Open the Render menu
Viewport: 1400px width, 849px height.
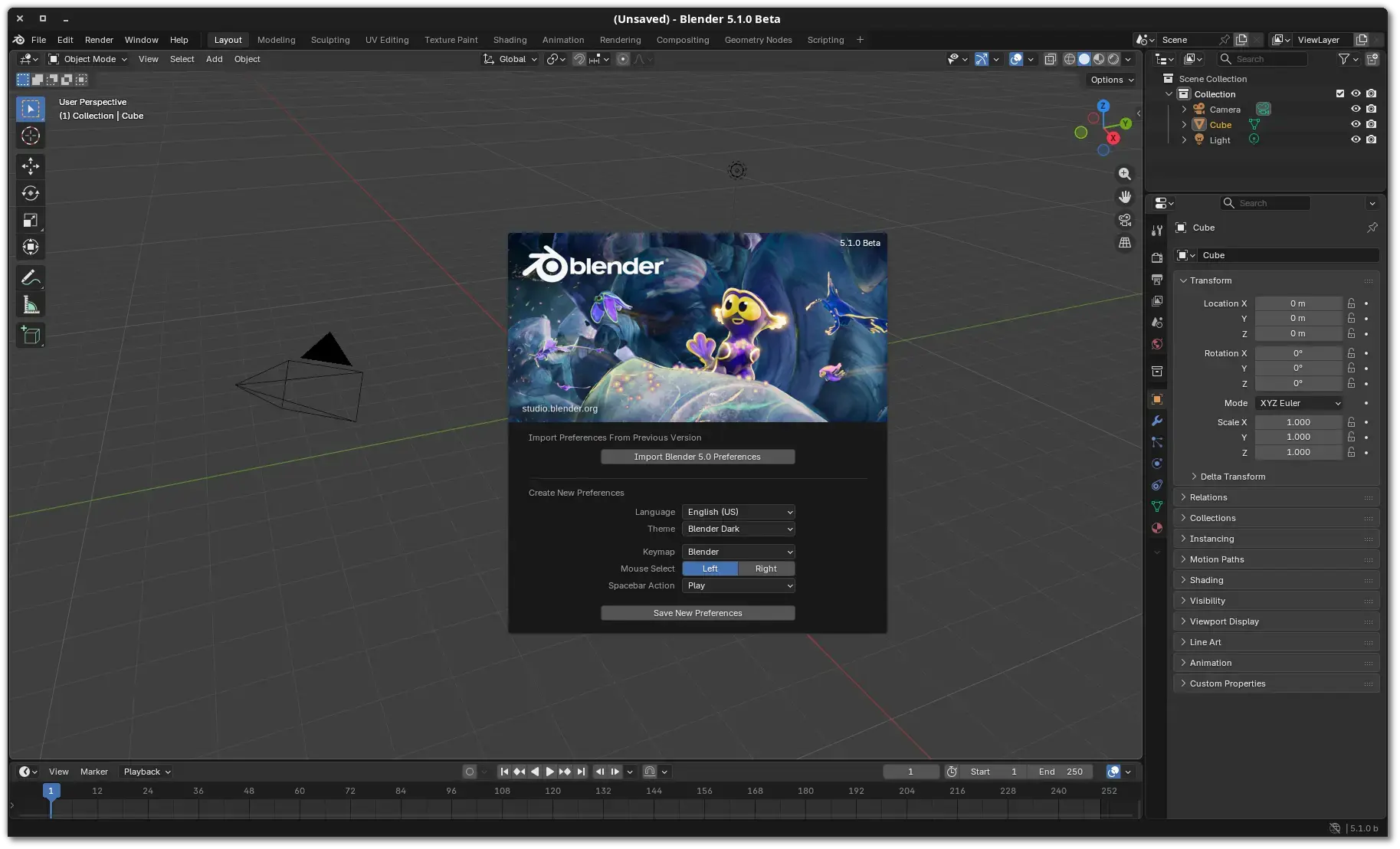pyautogui.click(x=99, y=40)
